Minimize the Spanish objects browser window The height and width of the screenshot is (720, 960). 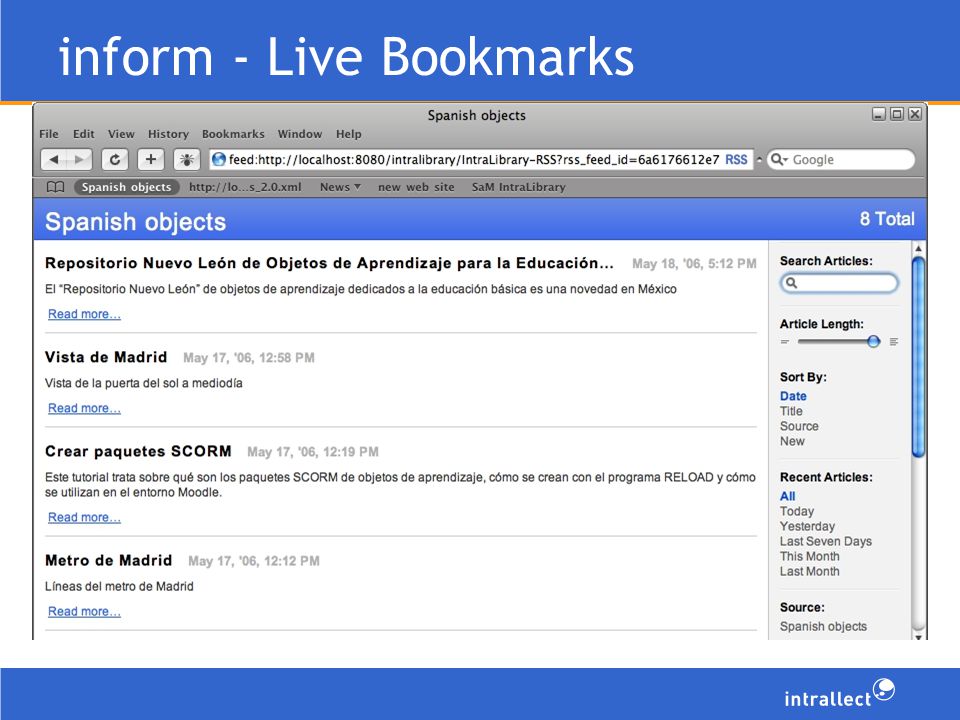click(x=879, y=114)
